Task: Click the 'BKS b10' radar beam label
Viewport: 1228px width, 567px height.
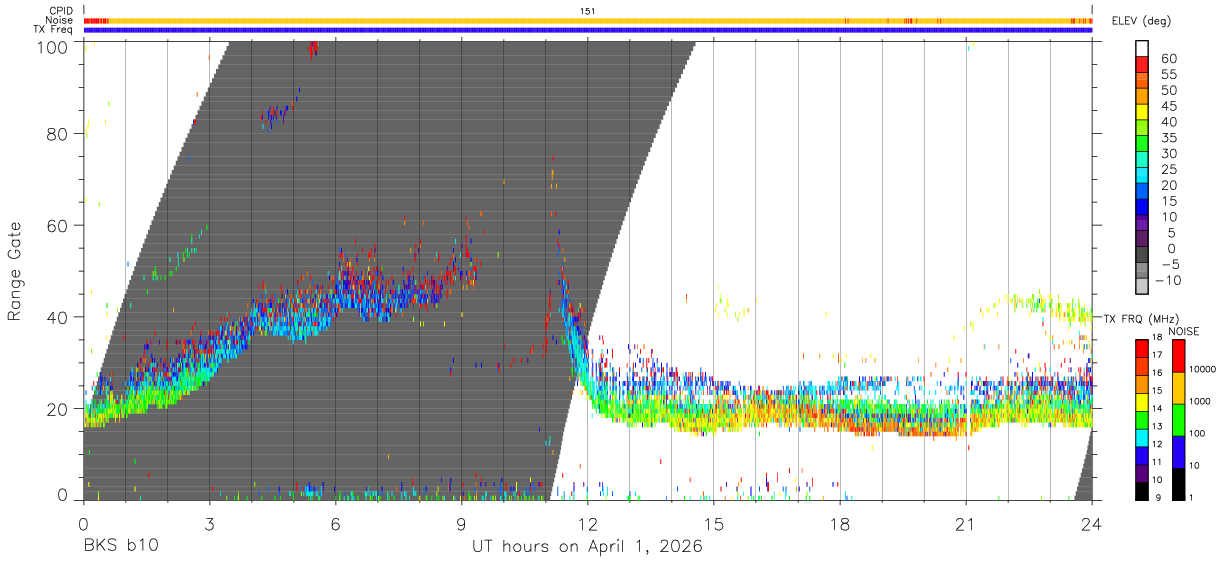Action: coord(120,547)
